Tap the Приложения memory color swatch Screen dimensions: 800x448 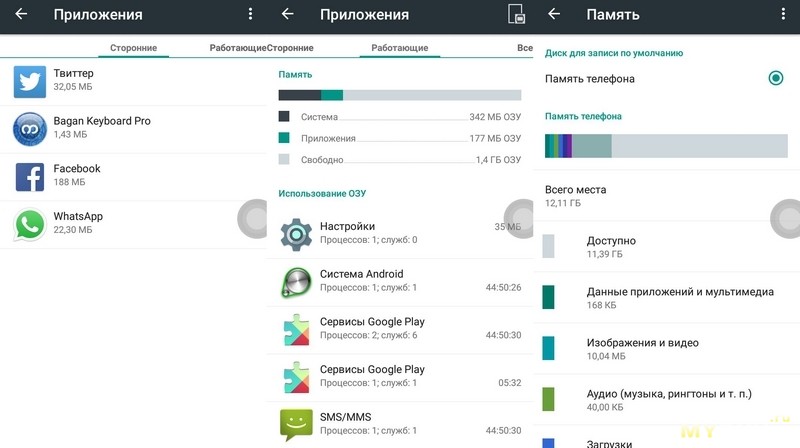click(x=284, y=138)
